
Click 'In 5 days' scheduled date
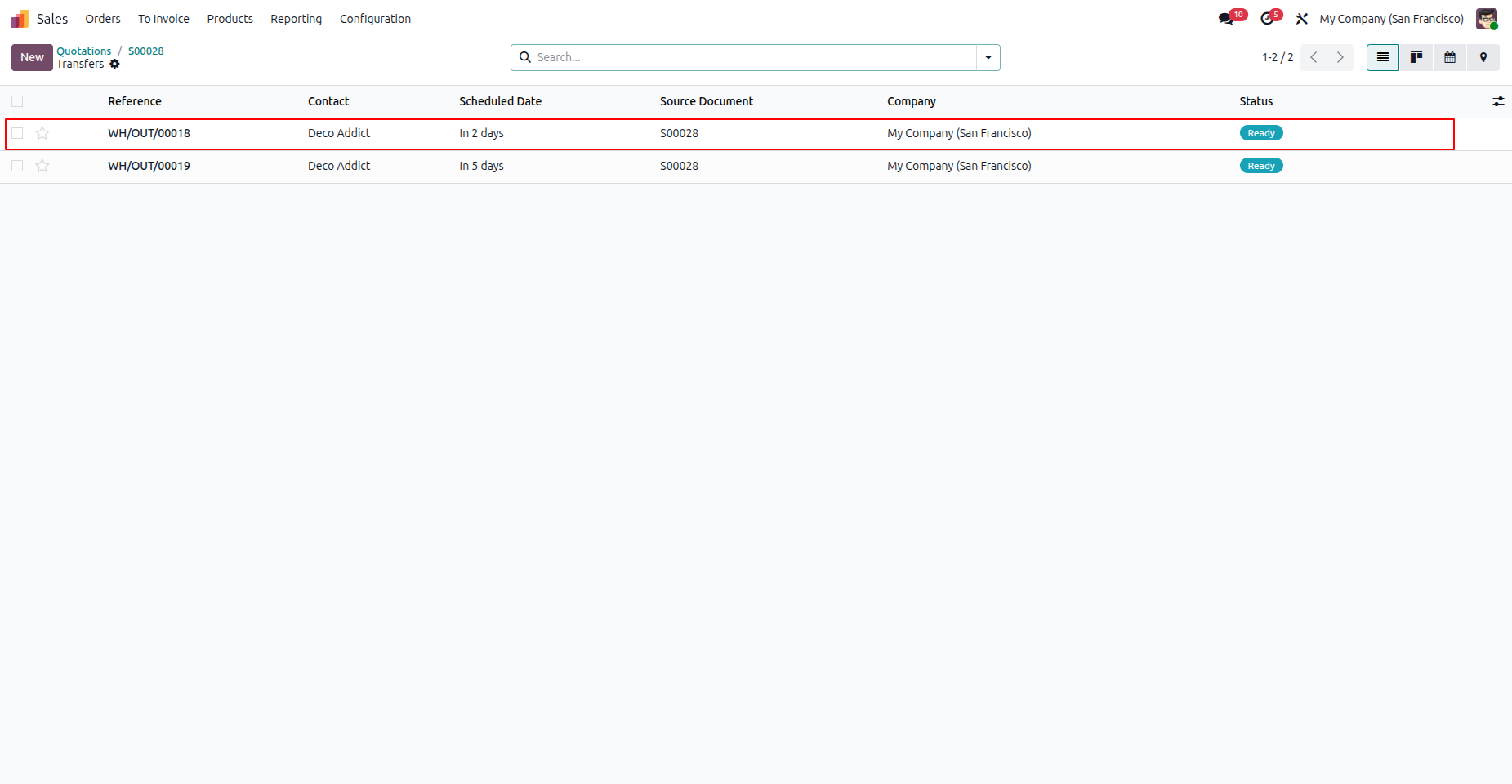coord(481,166)
